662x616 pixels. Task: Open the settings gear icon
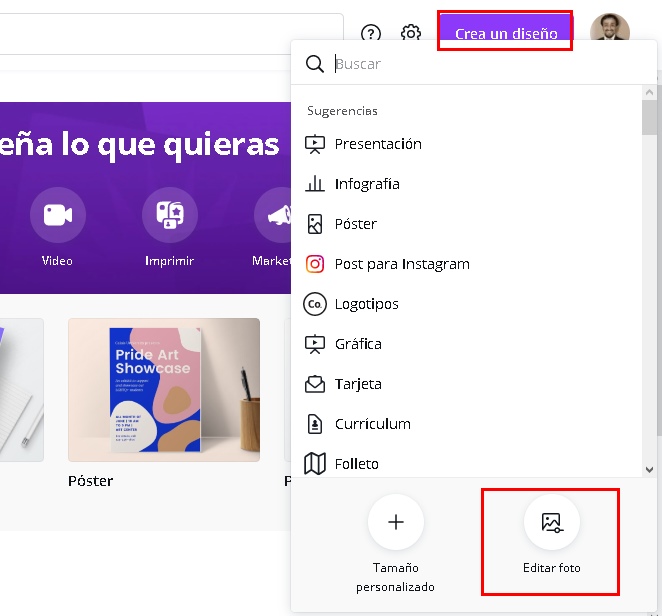click(x=411, y=33)
